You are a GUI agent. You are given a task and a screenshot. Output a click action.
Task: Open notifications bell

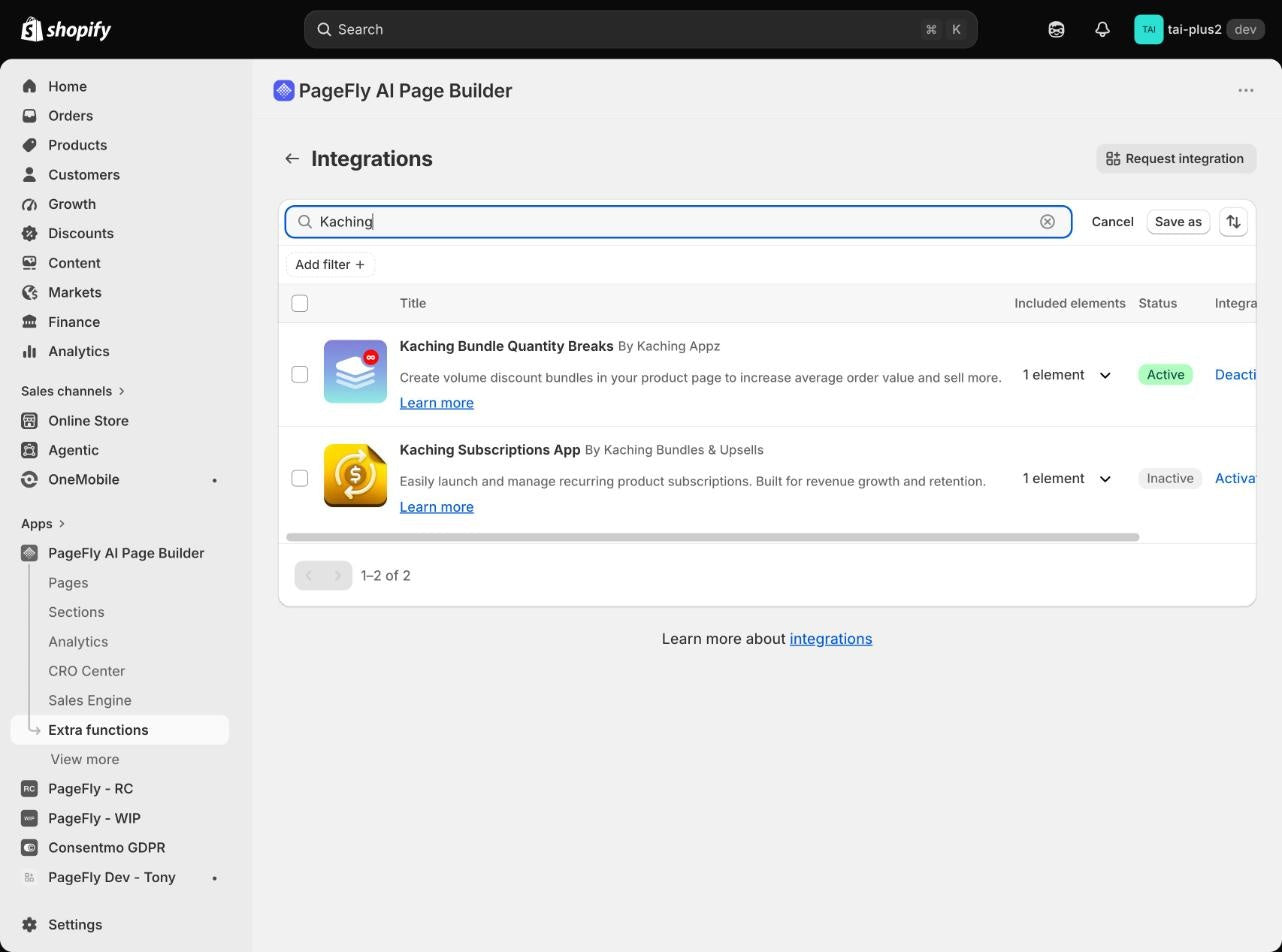pyautogui.click(x=1102, y=29)
